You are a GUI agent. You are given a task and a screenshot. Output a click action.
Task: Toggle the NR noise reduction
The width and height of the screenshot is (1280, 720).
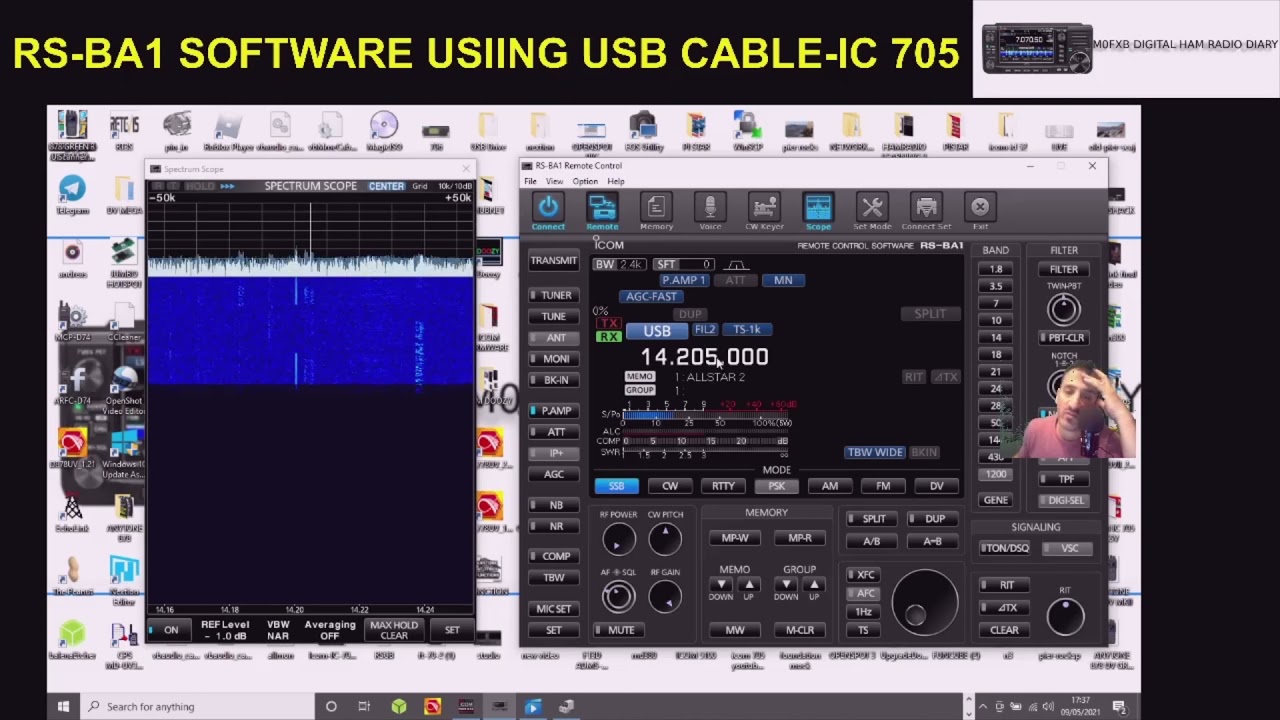[x=552, y=526]
